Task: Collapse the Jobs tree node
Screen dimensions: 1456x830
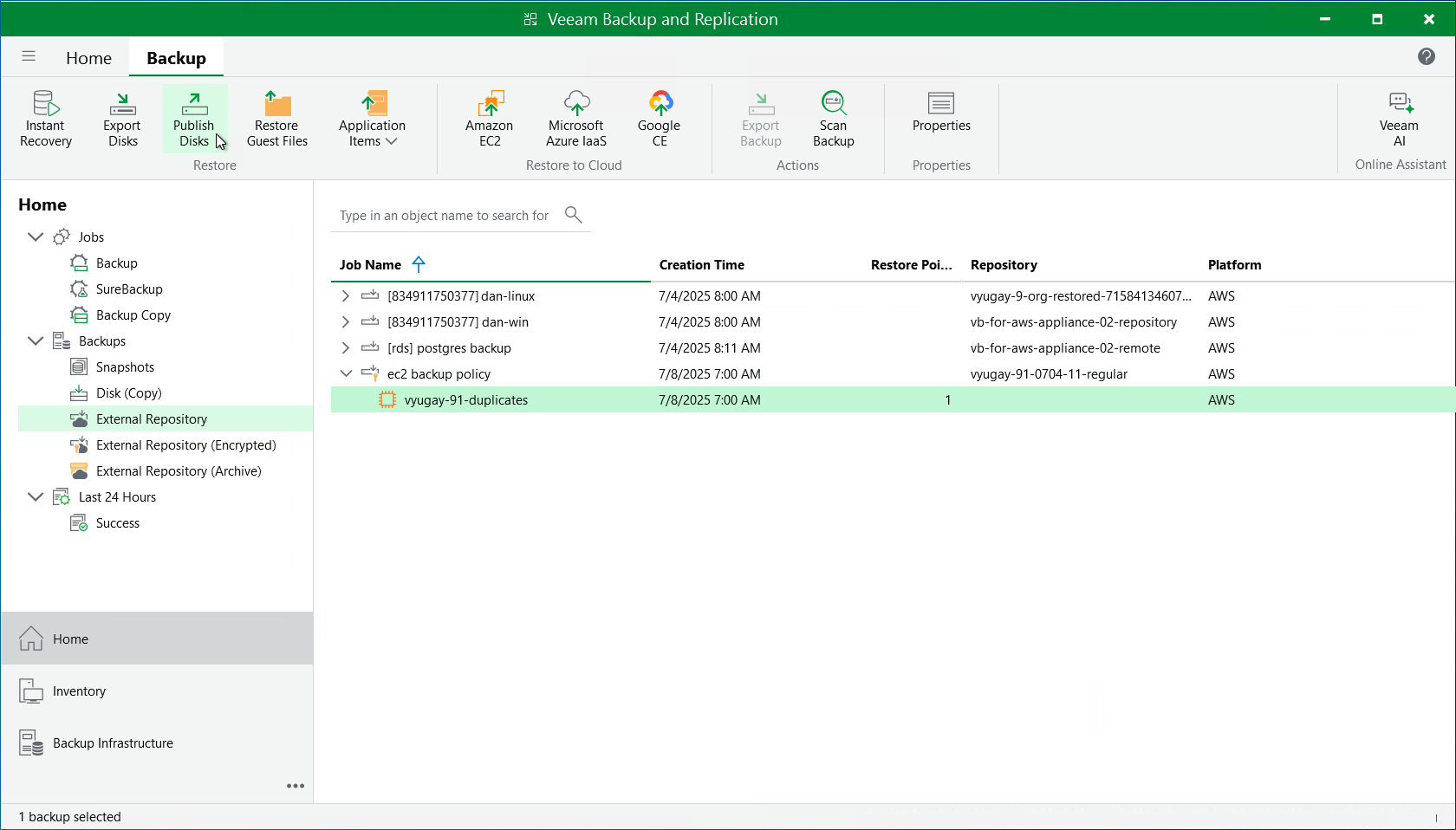Action: [x=36, y=237]
